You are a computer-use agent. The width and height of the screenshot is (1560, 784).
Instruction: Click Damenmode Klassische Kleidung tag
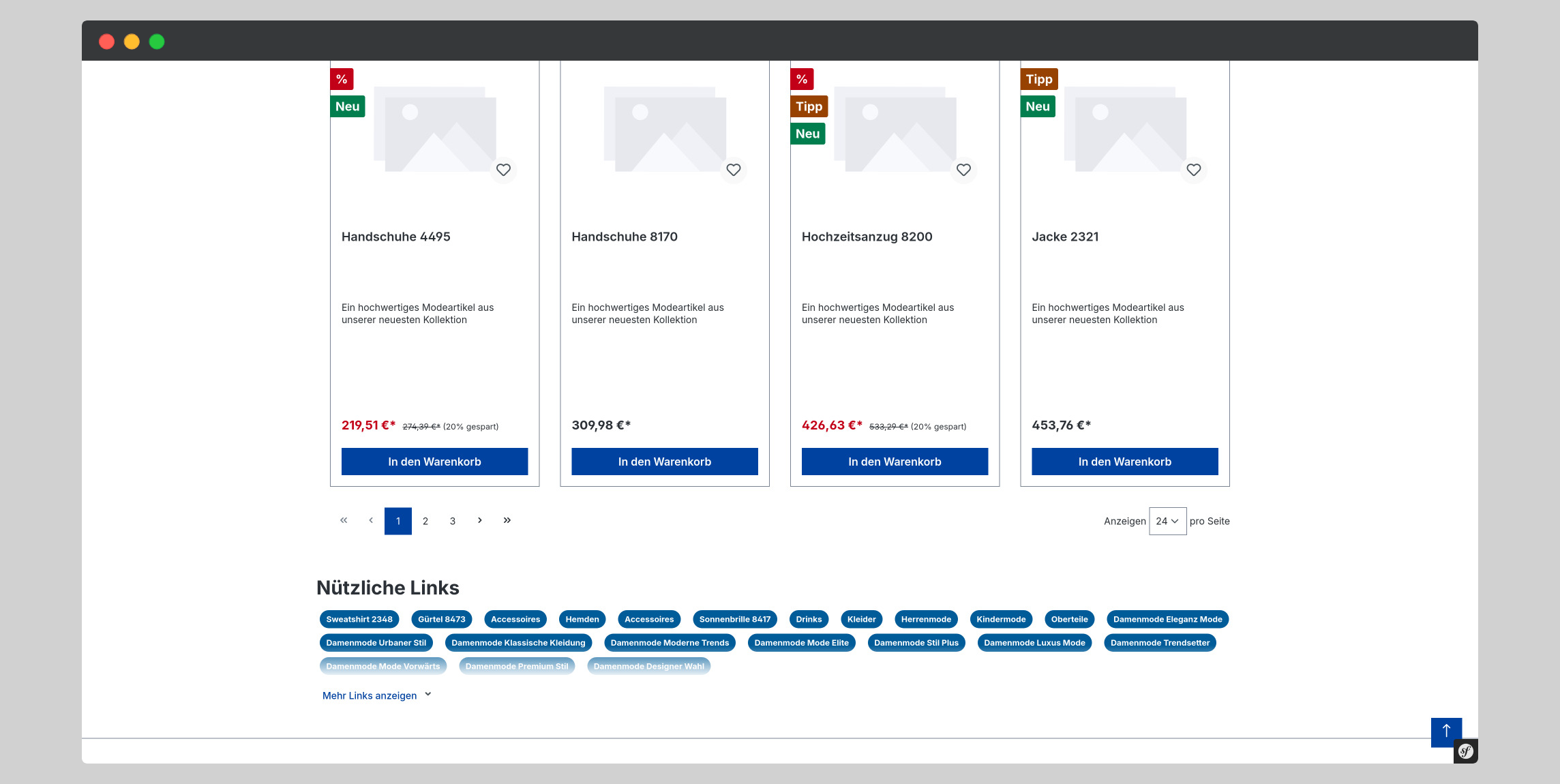[x=518, y=642]
